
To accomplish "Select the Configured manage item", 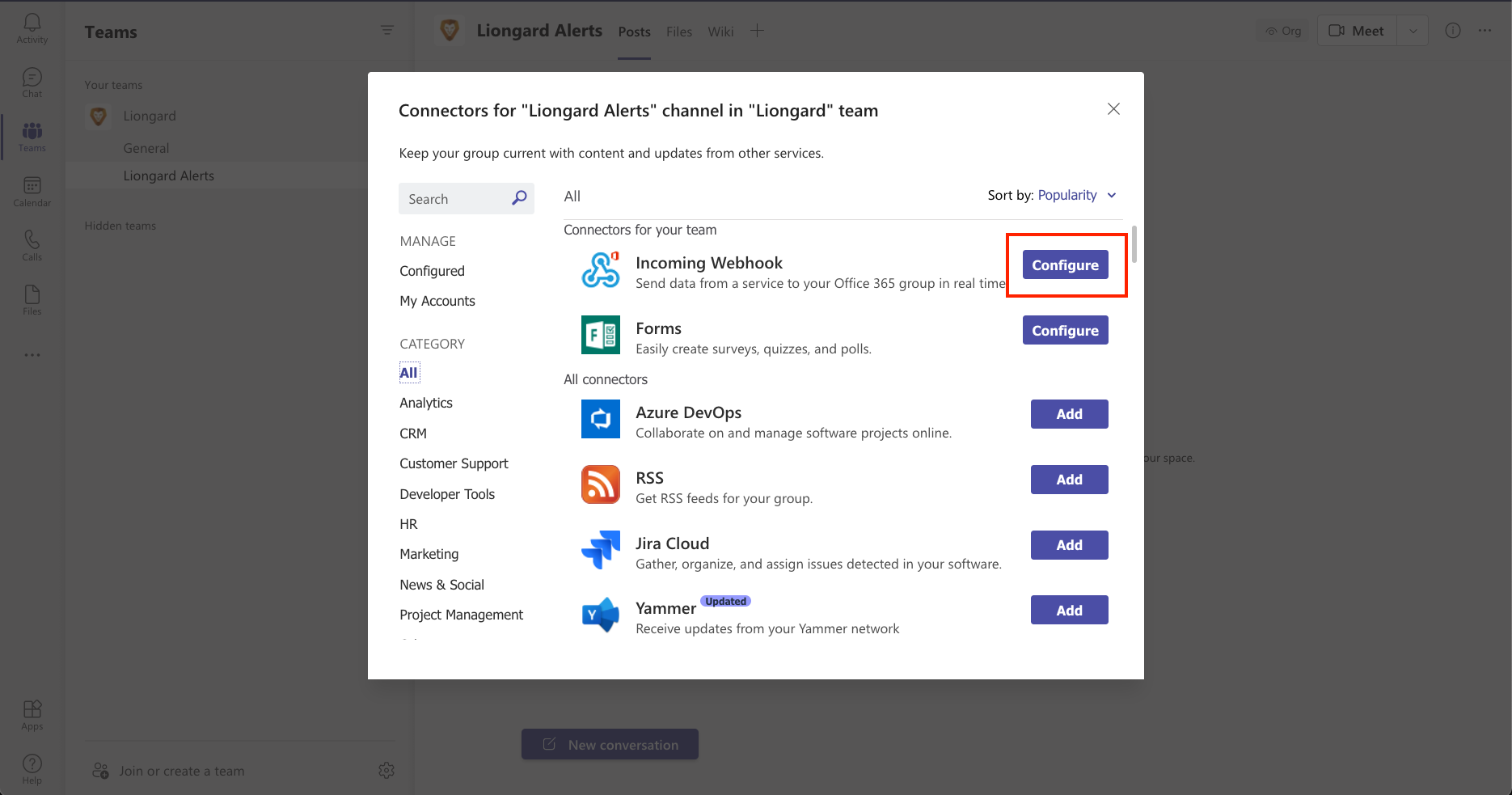I will click(432, 271).
